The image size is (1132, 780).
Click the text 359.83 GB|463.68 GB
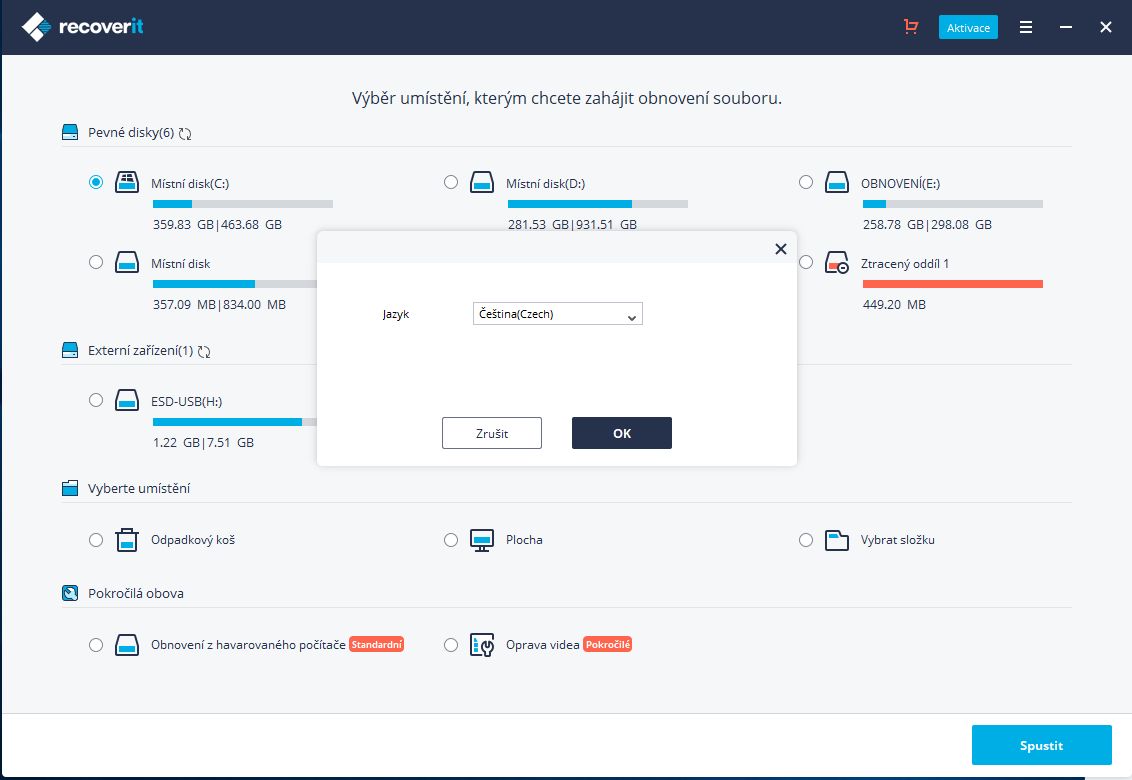click(x=217, y=225)
